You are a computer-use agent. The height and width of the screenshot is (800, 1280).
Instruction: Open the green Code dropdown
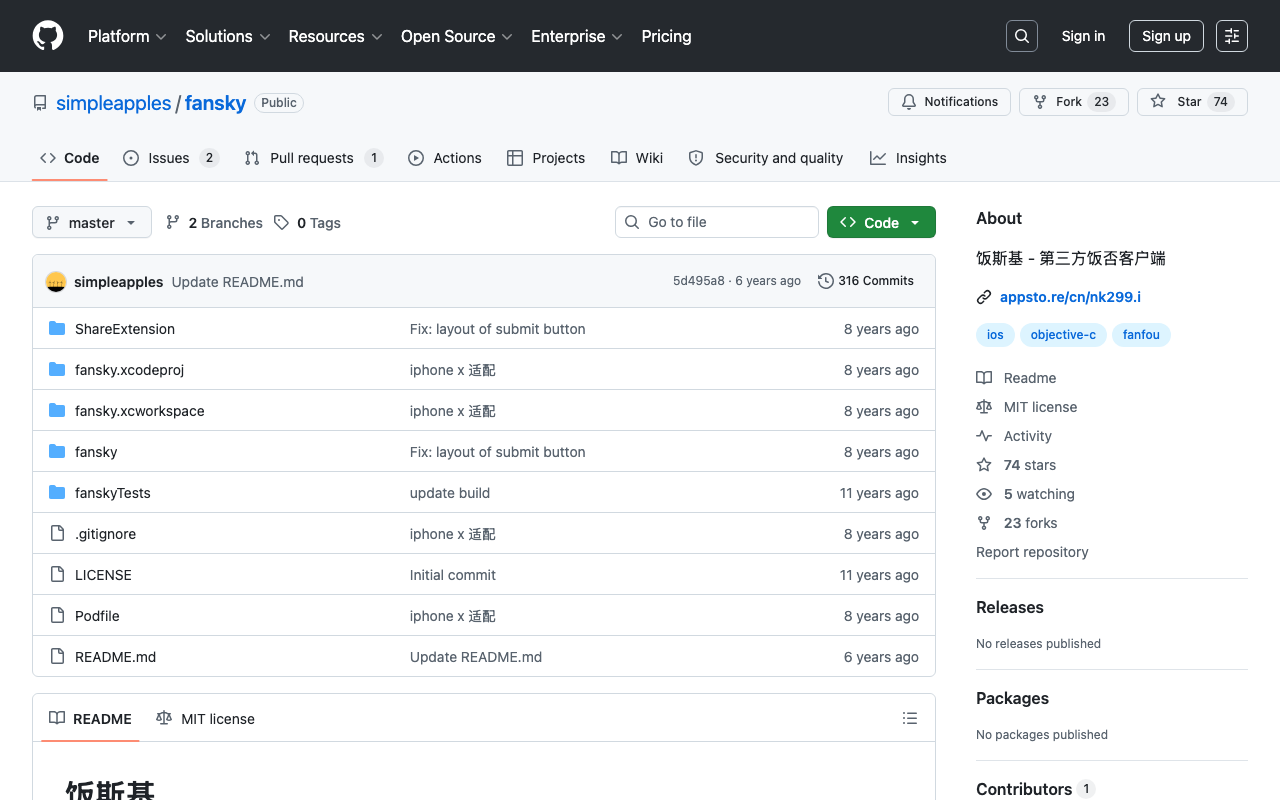click(881, 222)
